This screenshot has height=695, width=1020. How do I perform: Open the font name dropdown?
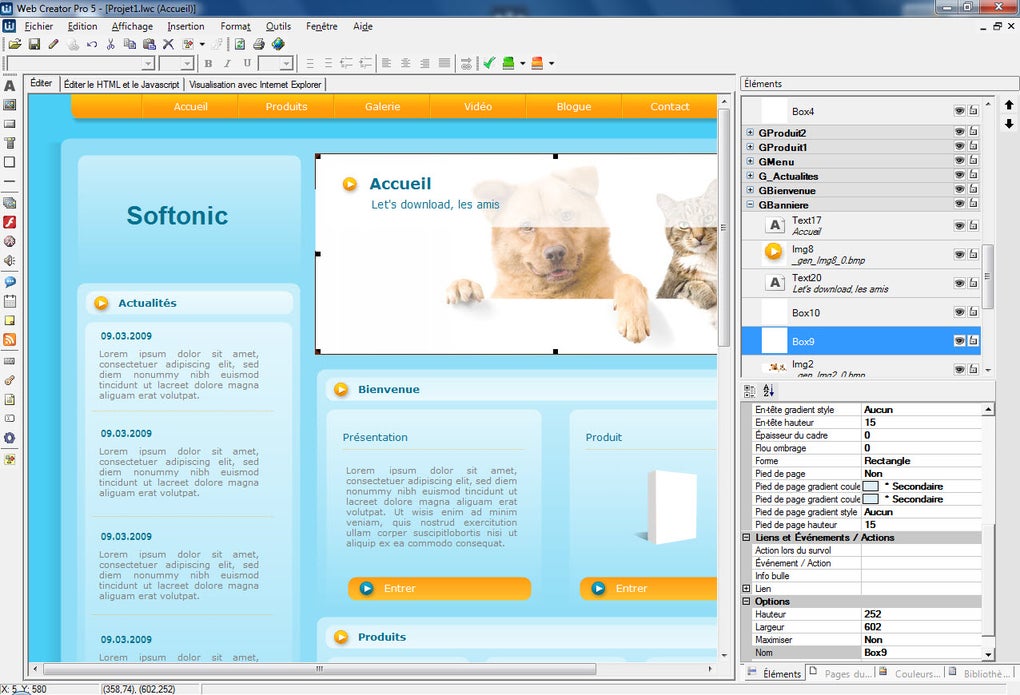tap(148, 63)
